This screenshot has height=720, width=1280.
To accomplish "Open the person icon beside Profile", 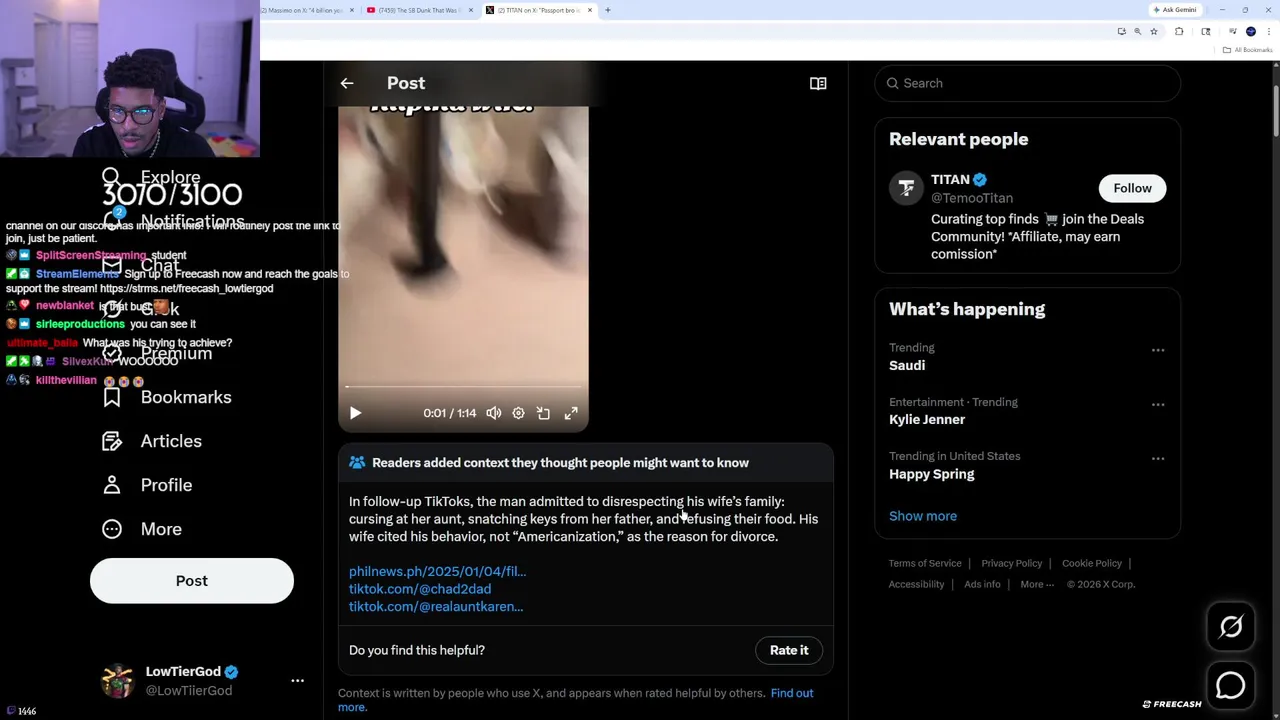I will pos(112,485).
